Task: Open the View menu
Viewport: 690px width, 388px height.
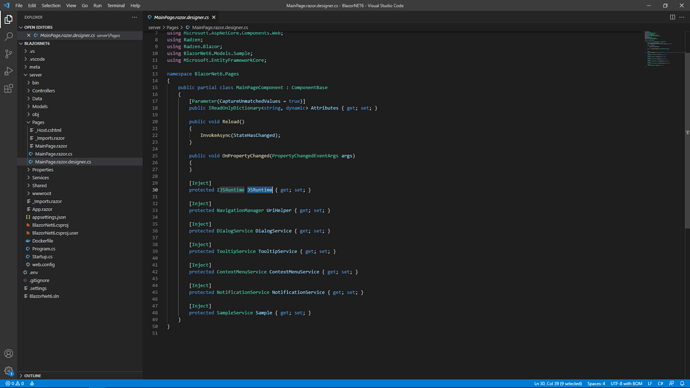Action: (x=71, y=6)
